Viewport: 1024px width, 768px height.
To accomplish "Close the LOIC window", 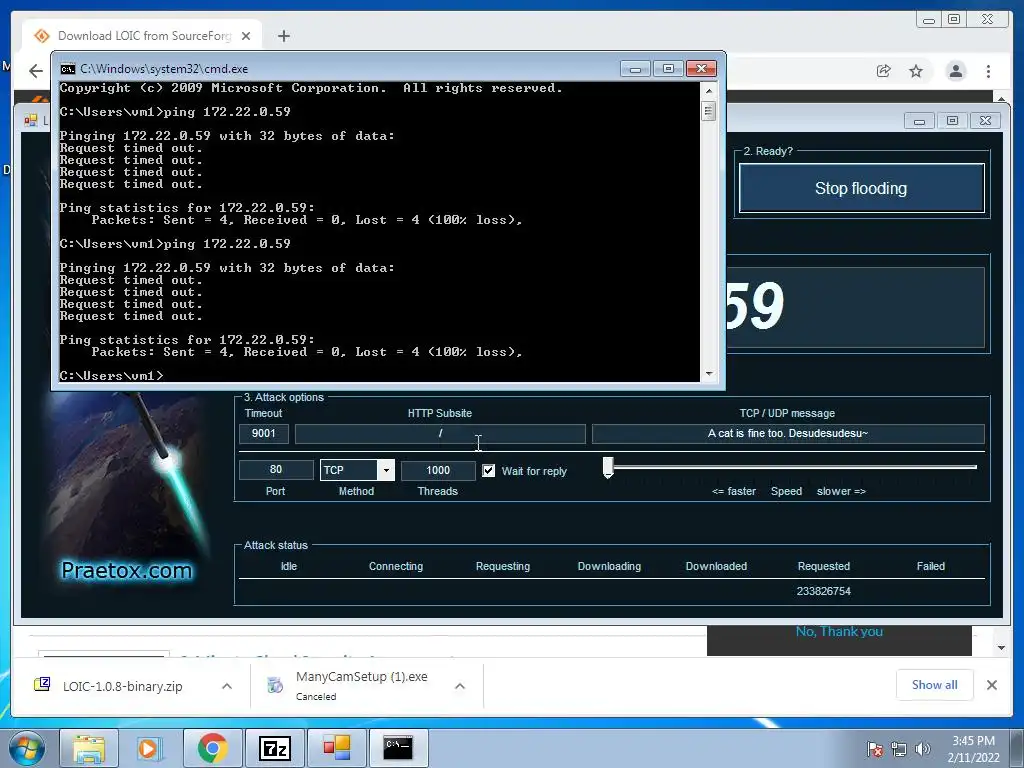I will tap(985, 121).
